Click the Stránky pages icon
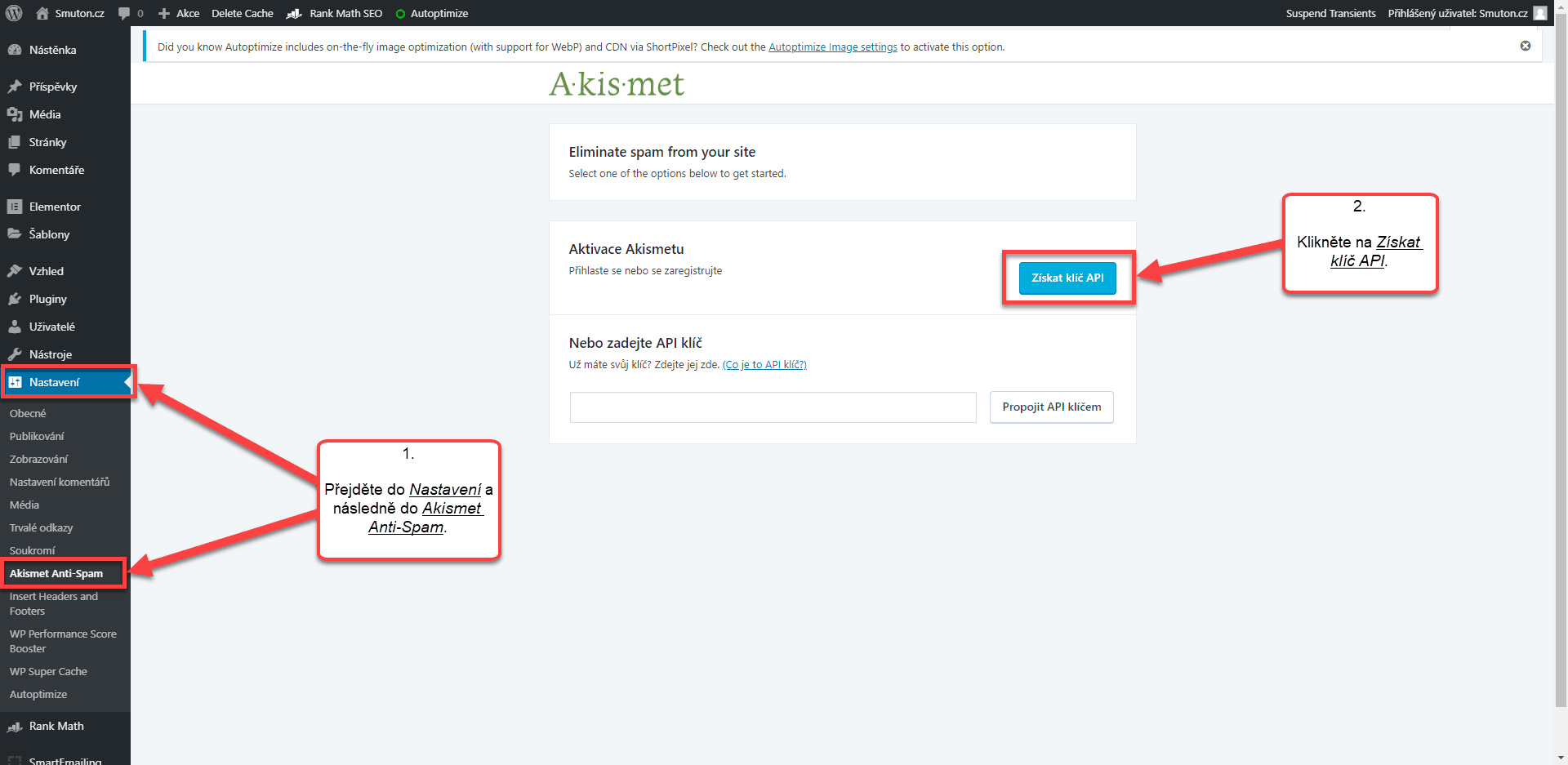Screen dimensions: 1568x765 tap(15, 142)
